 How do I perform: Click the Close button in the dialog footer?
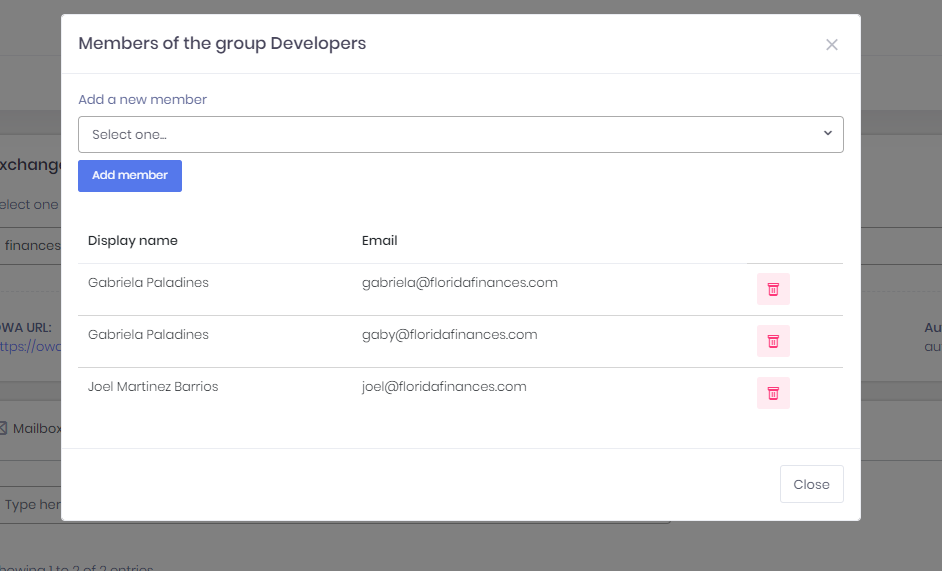click(811, 484)
